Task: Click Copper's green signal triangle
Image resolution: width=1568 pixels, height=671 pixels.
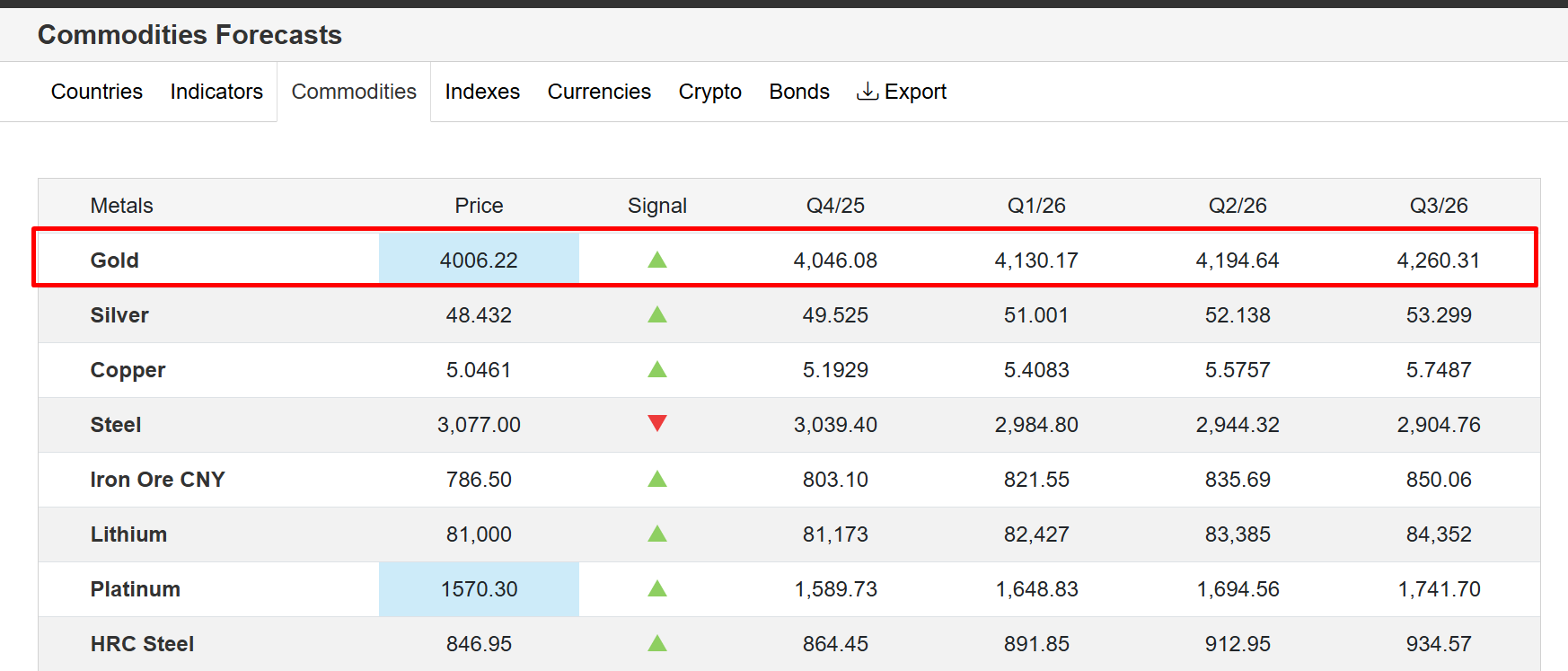Action: pos(657,370)
